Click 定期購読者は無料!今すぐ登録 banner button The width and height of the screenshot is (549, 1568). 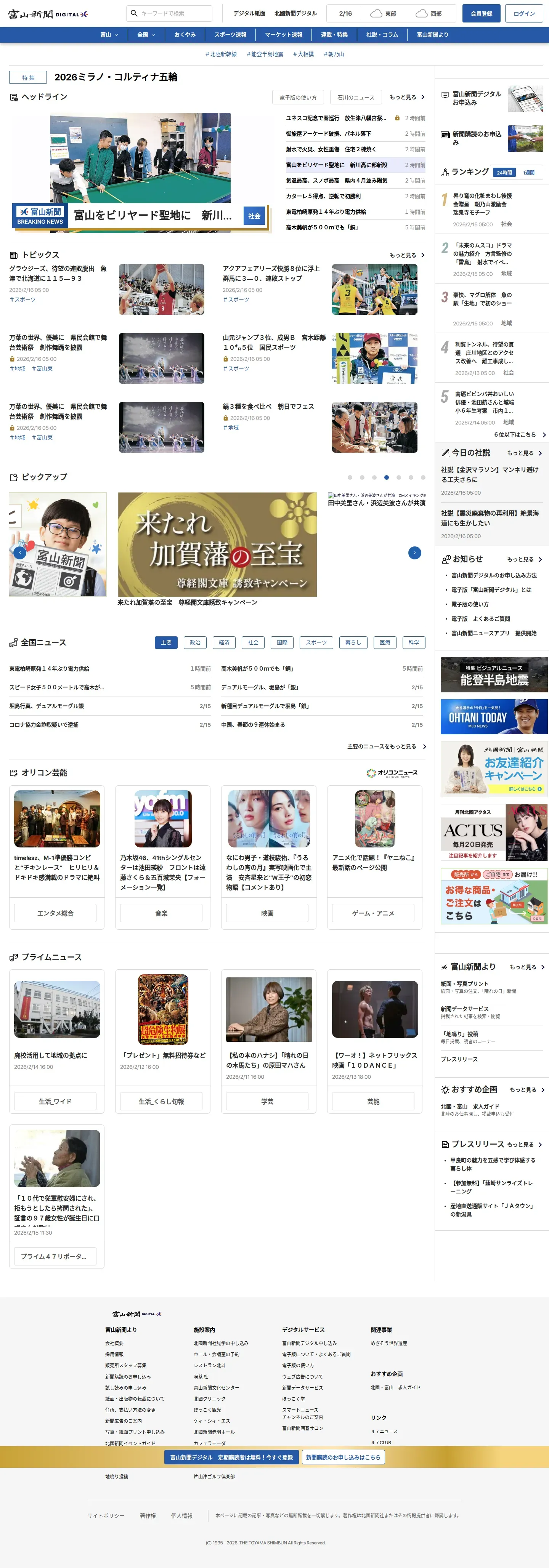[x=231, y=1457]
